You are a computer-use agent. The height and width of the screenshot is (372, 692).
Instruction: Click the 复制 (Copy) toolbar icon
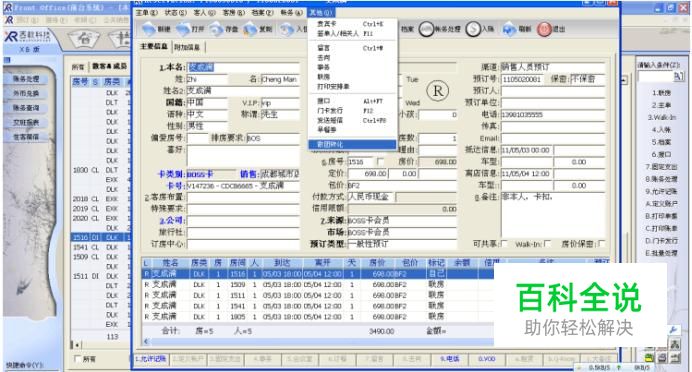(x=250, y=29)
